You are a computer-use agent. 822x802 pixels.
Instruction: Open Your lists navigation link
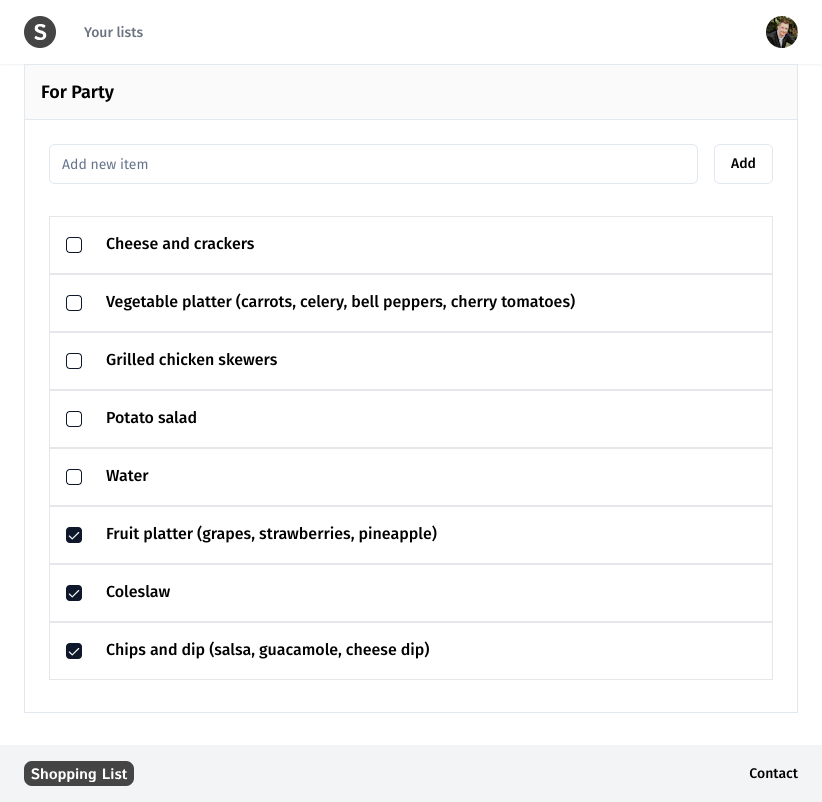[113, 32]
